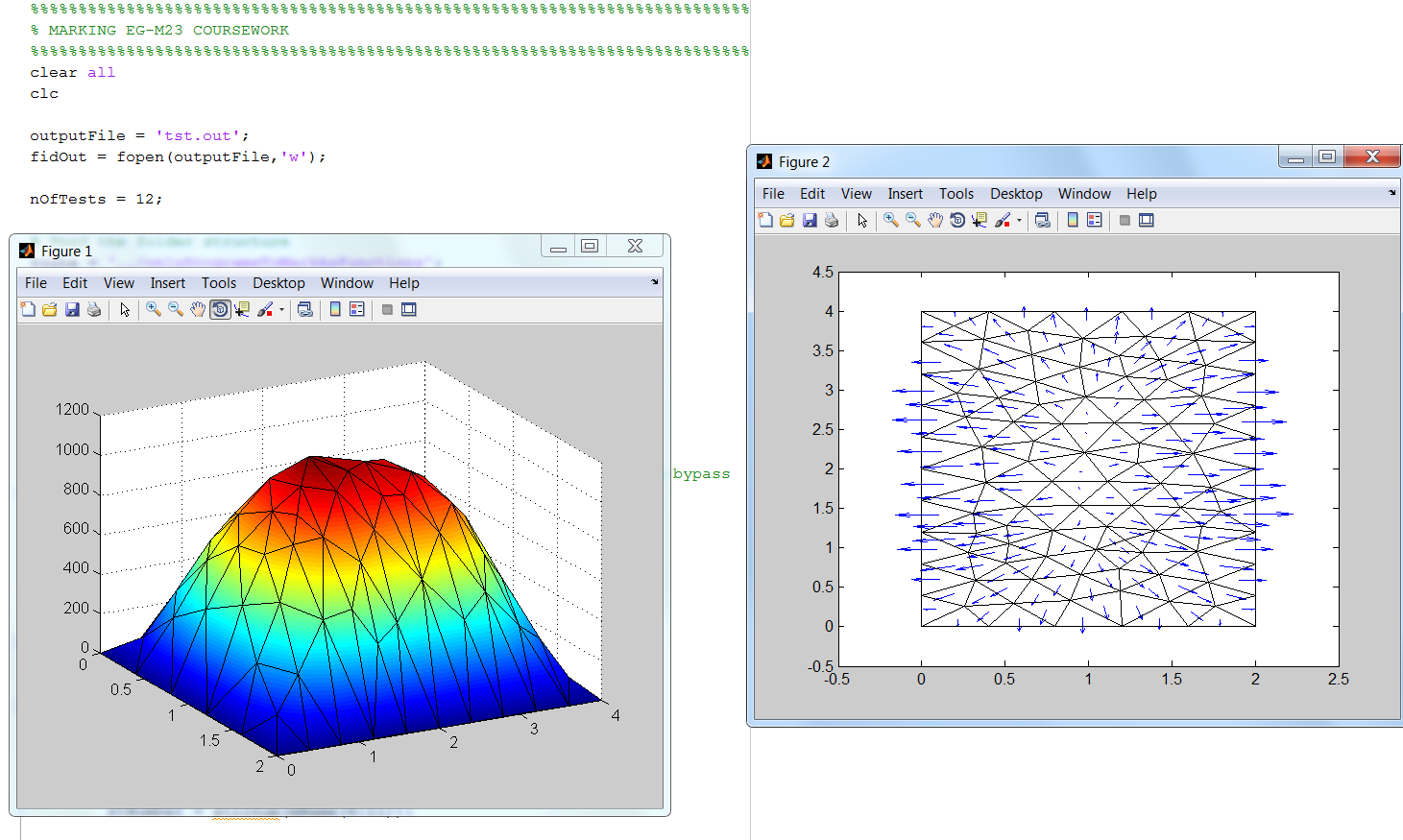Click New Figure icon in Figure 1 toolbar

tap(28, 309)
